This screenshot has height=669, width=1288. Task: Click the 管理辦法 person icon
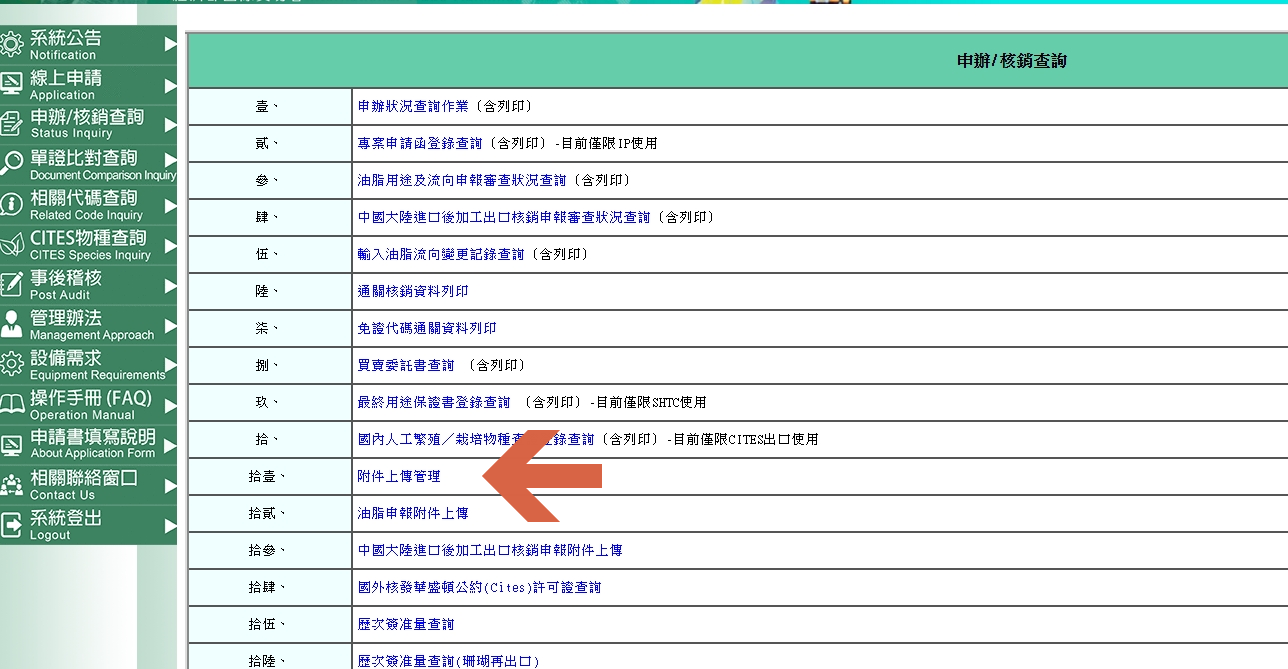click(12, 325)
